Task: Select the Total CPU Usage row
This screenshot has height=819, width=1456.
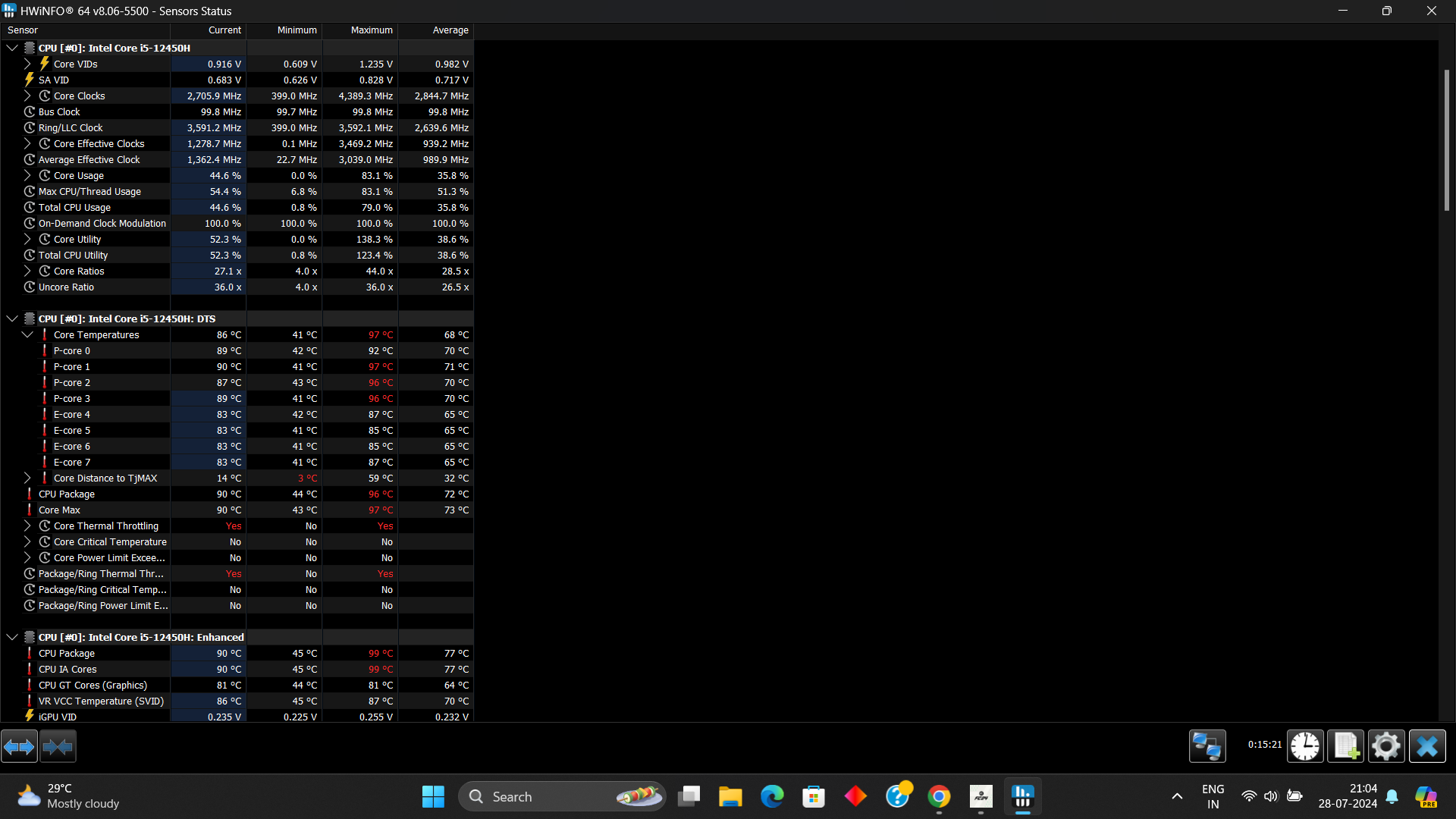Action: coord(237,207)
